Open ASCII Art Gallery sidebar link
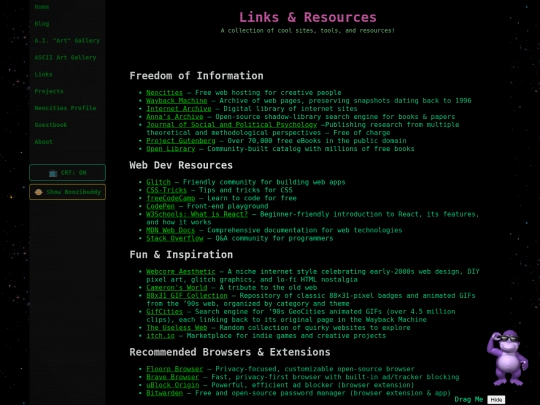This screenshot has height=405, width=540. tap(65, 58)
